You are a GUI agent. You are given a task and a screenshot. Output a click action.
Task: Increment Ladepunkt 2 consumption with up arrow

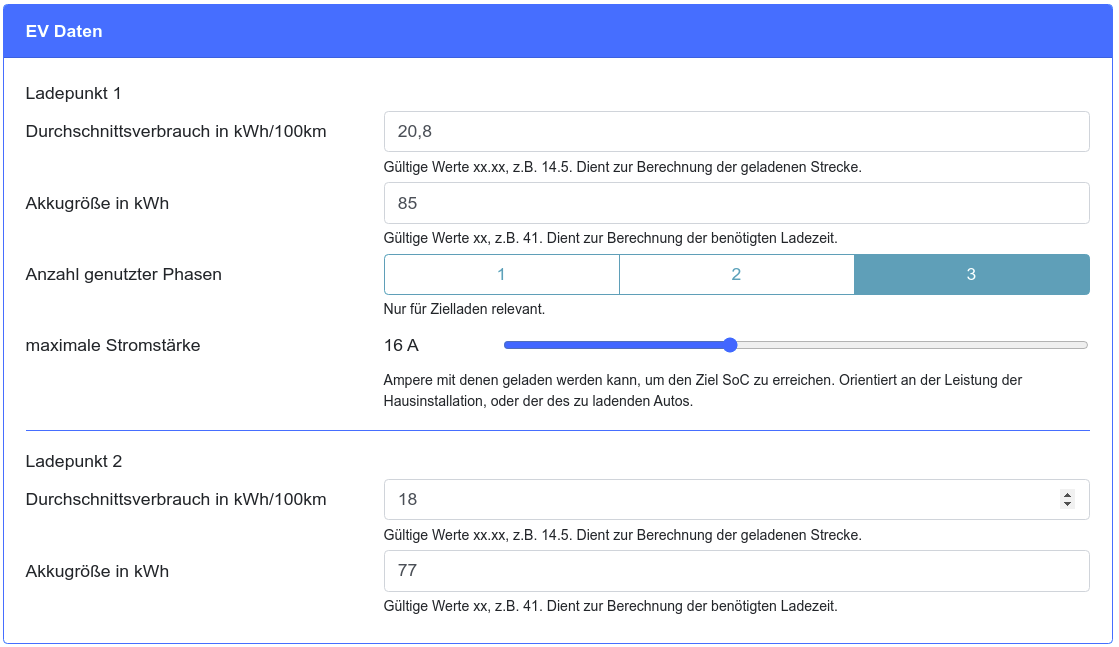1067,495
